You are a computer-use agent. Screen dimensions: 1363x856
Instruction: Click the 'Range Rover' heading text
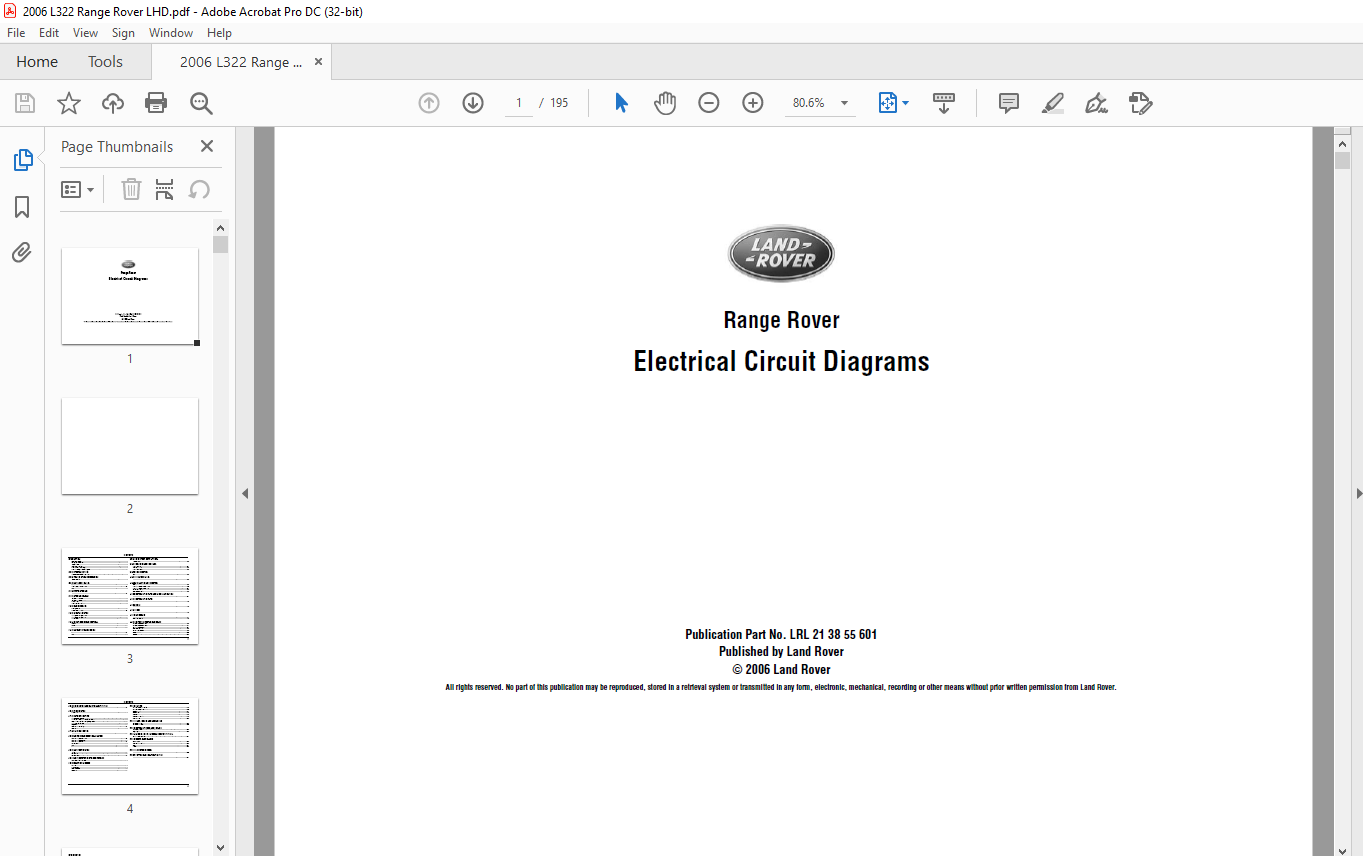pyautogui.click(x=781, y=320)
